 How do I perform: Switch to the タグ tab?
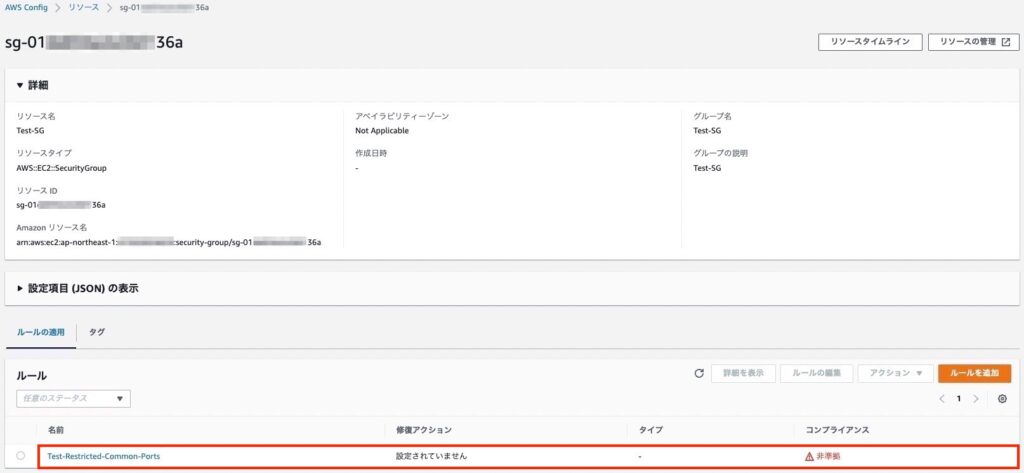point(97,331)
